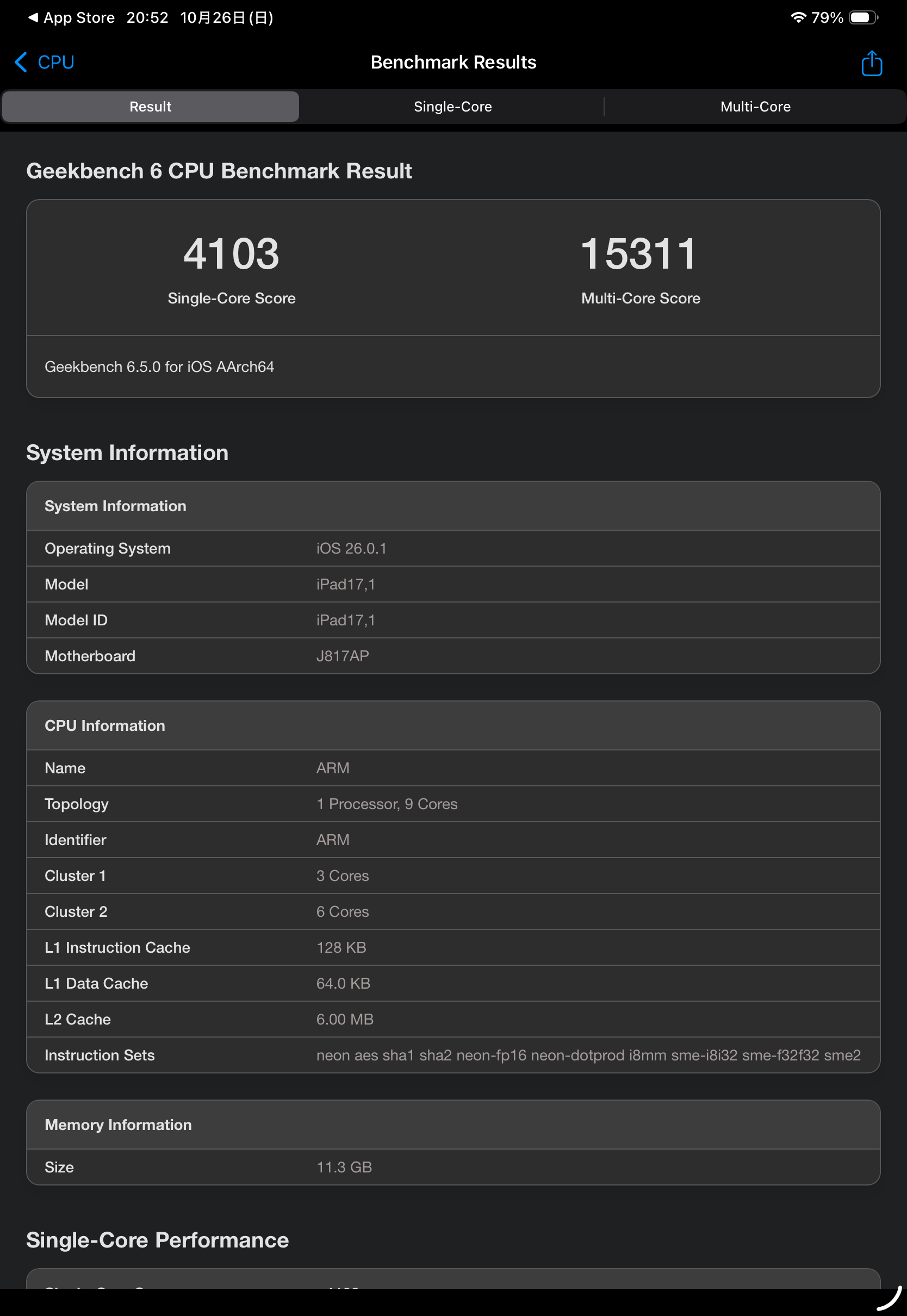907x1316 pixels.
Task: Open the share sheet icon
Action: click(871, 63)
